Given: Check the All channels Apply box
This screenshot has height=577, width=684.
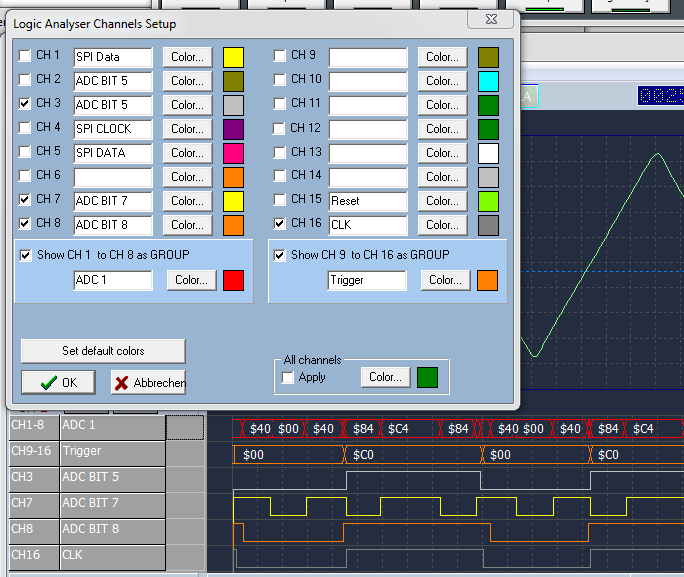Looking at the screenshot, I should pos(288,377).
